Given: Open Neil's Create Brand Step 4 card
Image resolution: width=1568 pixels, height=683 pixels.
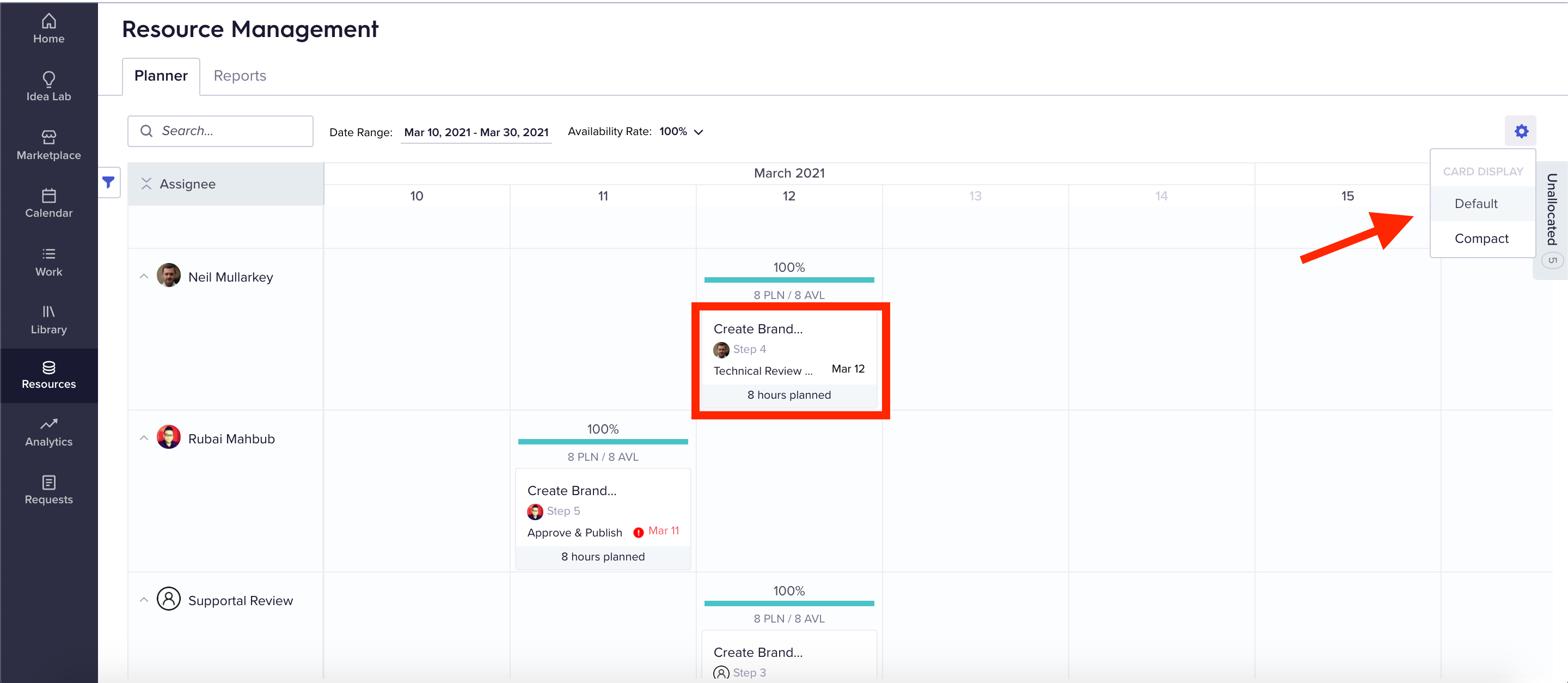Looking at the screenshot, I should pyautogui.click(x=789, y=360).
